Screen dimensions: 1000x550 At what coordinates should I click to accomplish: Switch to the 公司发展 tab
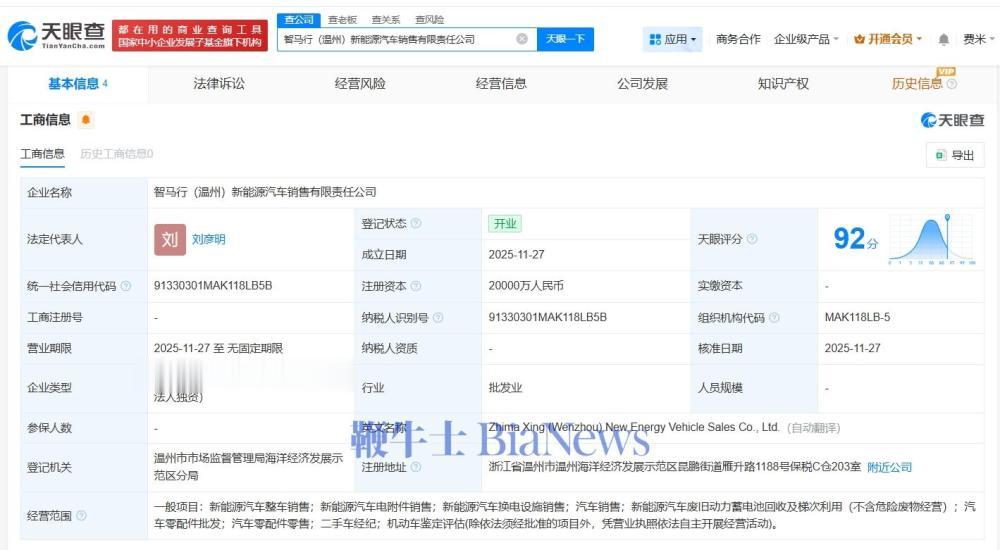point(642,84)
